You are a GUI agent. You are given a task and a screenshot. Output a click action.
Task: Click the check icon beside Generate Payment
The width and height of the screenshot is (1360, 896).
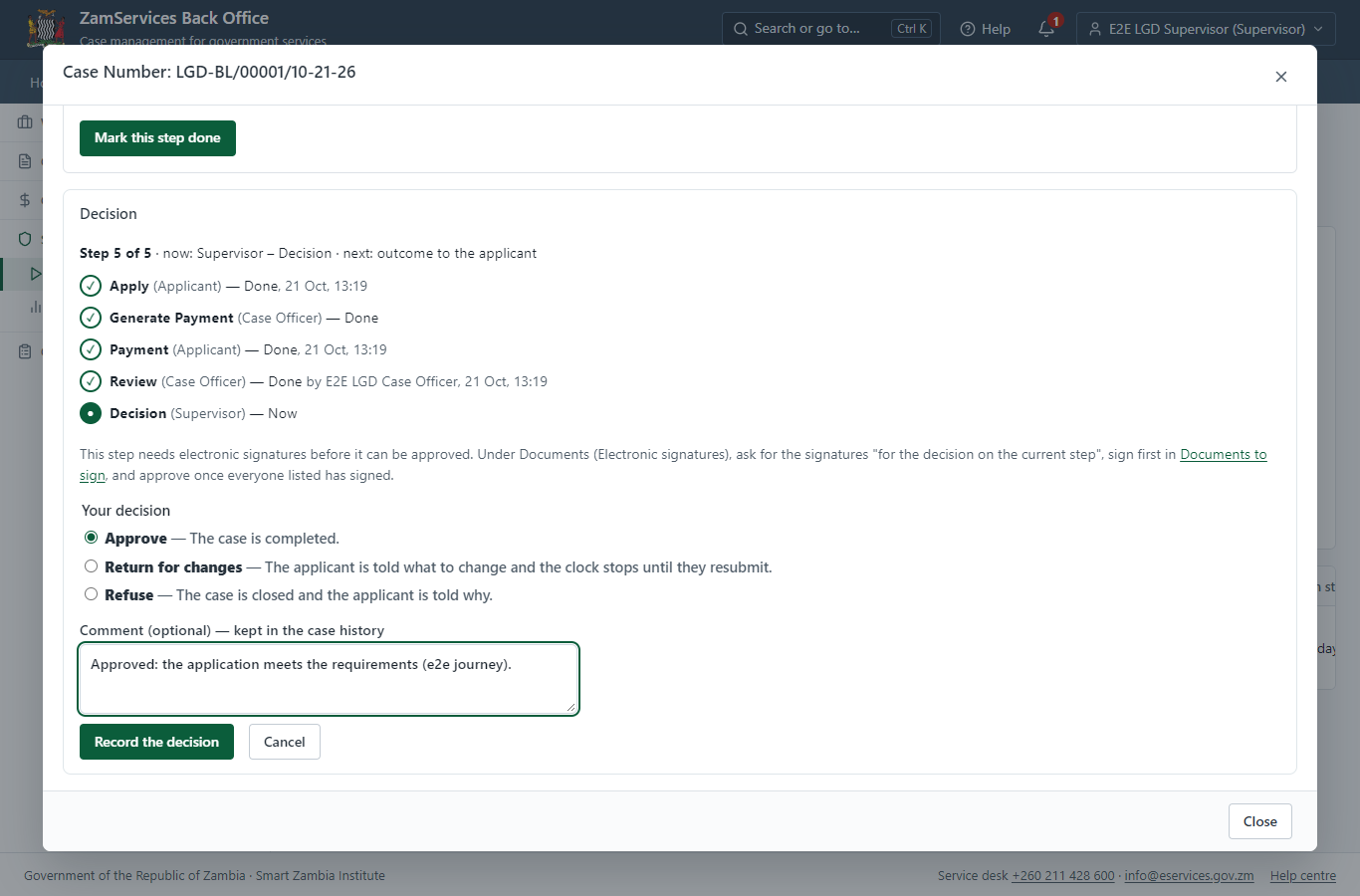(91, 318)
